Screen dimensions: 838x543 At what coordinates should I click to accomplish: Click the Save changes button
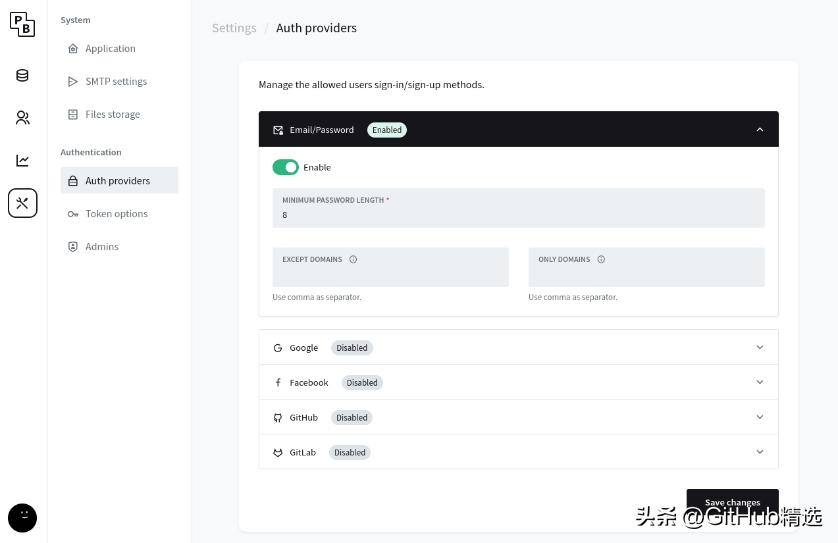[732, 502]
